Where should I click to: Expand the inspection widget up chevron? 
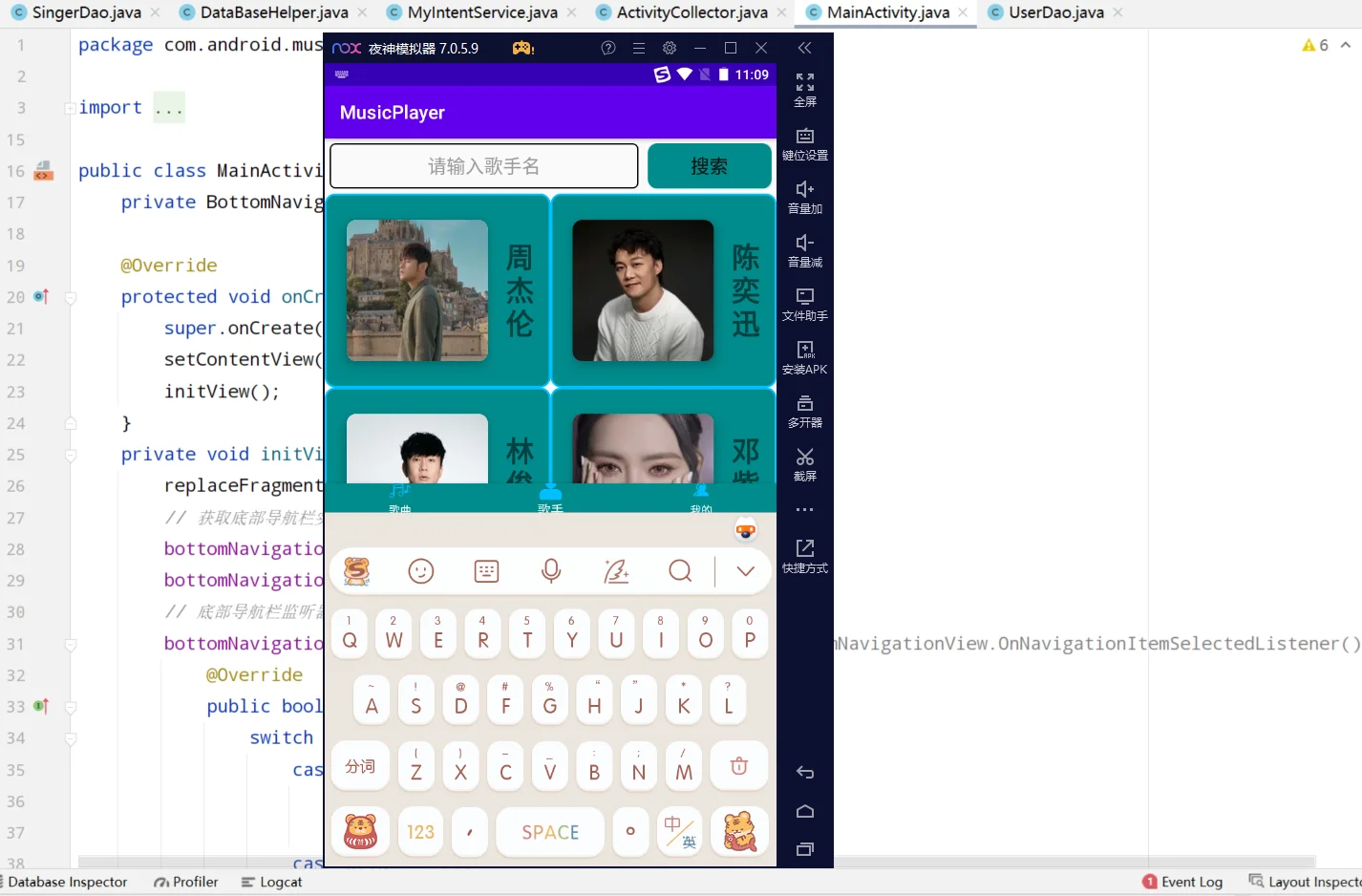tap(1346, 45)
